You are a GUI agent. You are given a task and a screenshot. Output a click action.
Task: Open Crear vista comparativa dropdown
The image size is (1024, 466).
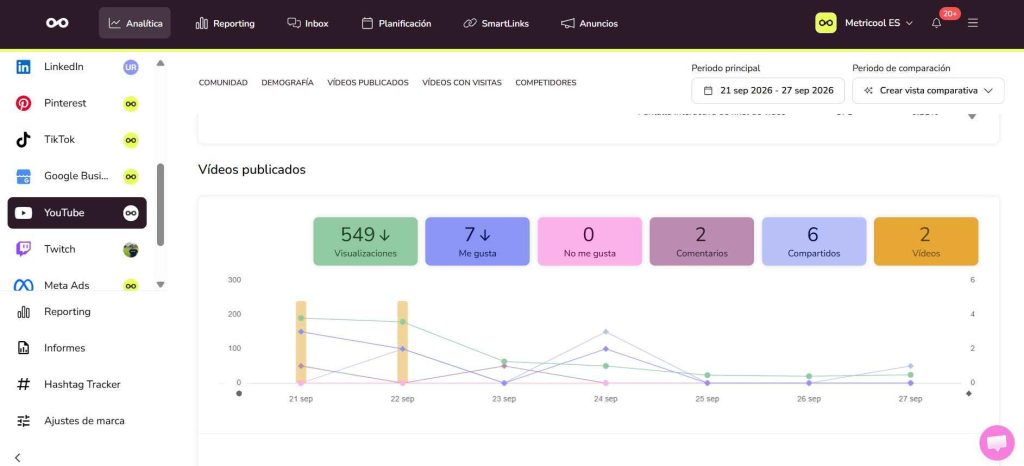coord(928,91)
